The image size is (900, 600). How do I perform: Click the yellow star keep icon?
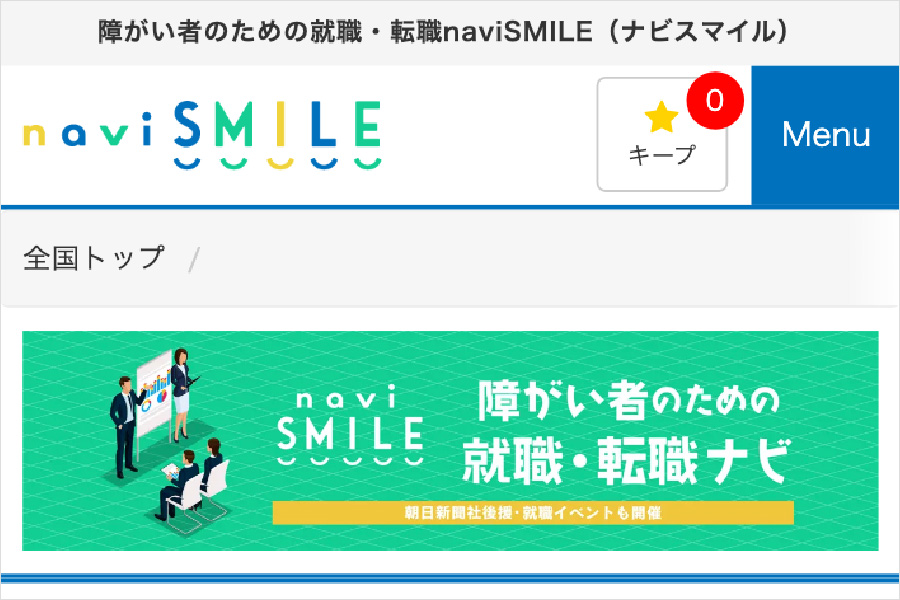pos(661,117)
